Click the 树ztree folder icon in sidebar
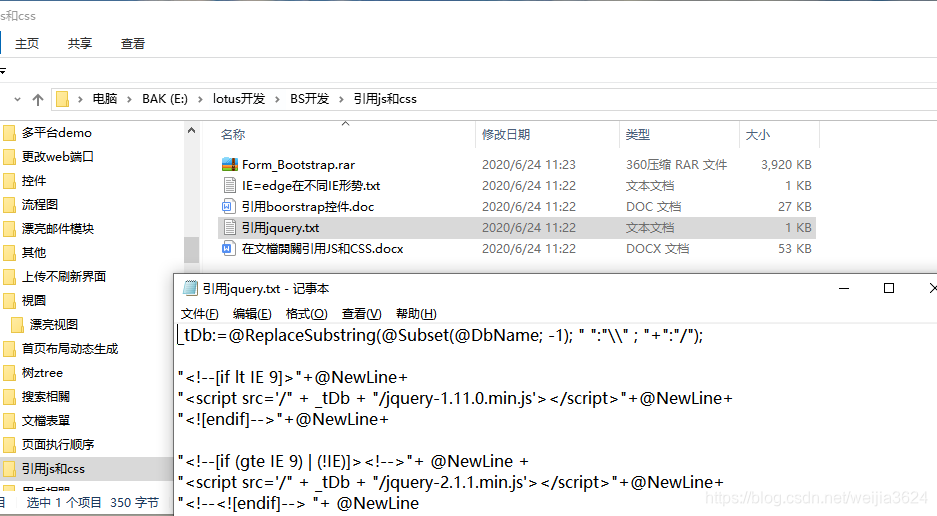Image resolution: width=937 pixels, height=516 pixels. pos(10,373)
